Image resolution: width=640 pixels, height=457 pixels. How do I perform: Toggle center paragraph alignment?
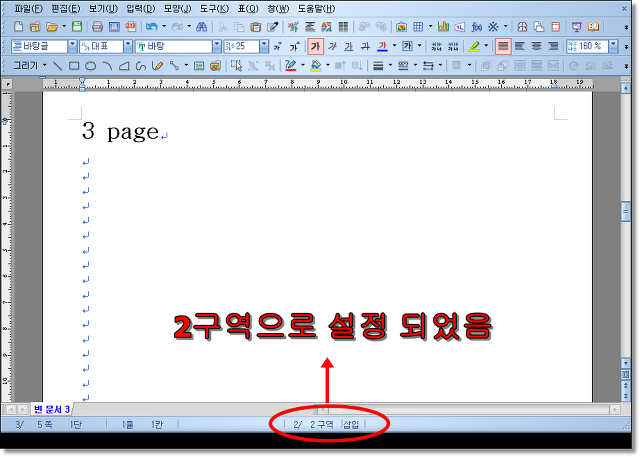(536, 47)
